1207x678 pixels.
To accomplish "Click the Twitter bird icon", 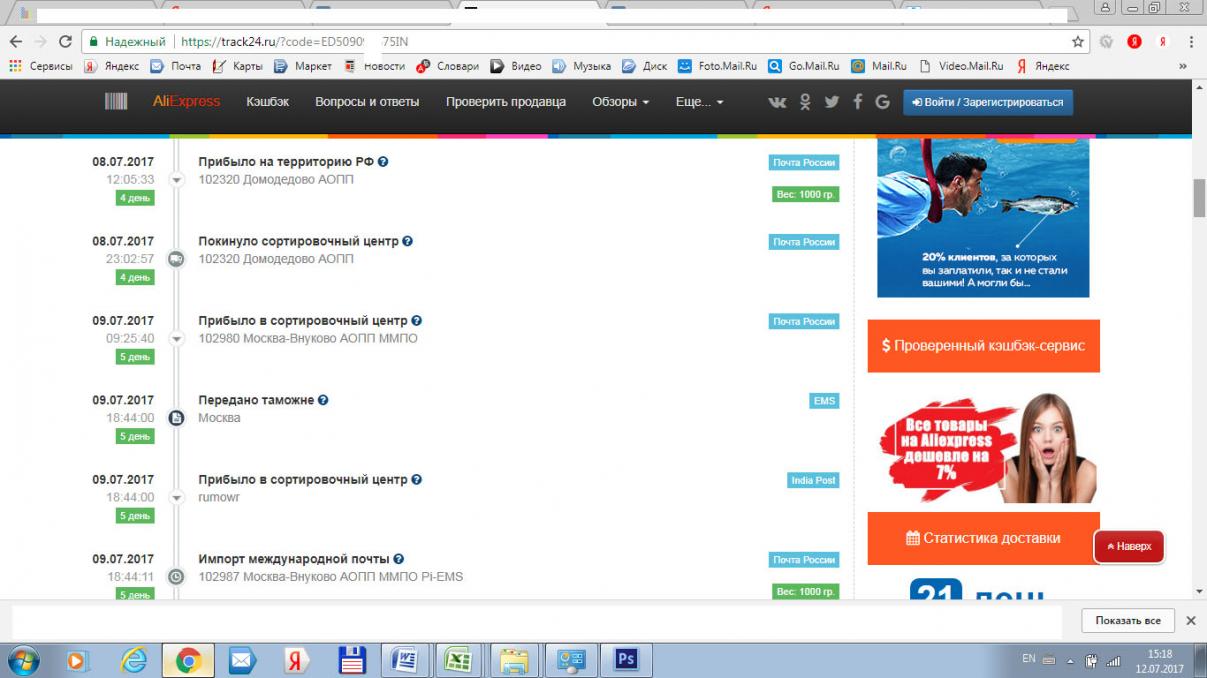I will [831, 102].
